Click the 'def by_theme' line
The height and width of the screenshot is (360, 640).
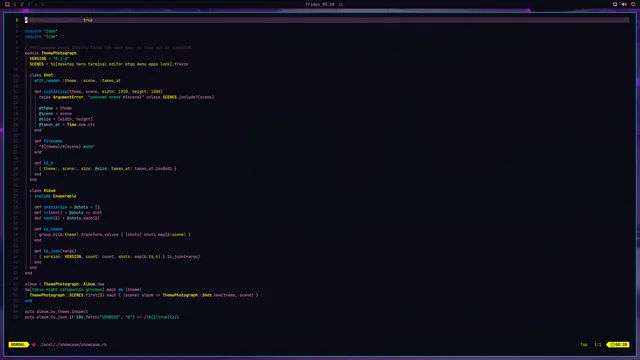(48, 229)
